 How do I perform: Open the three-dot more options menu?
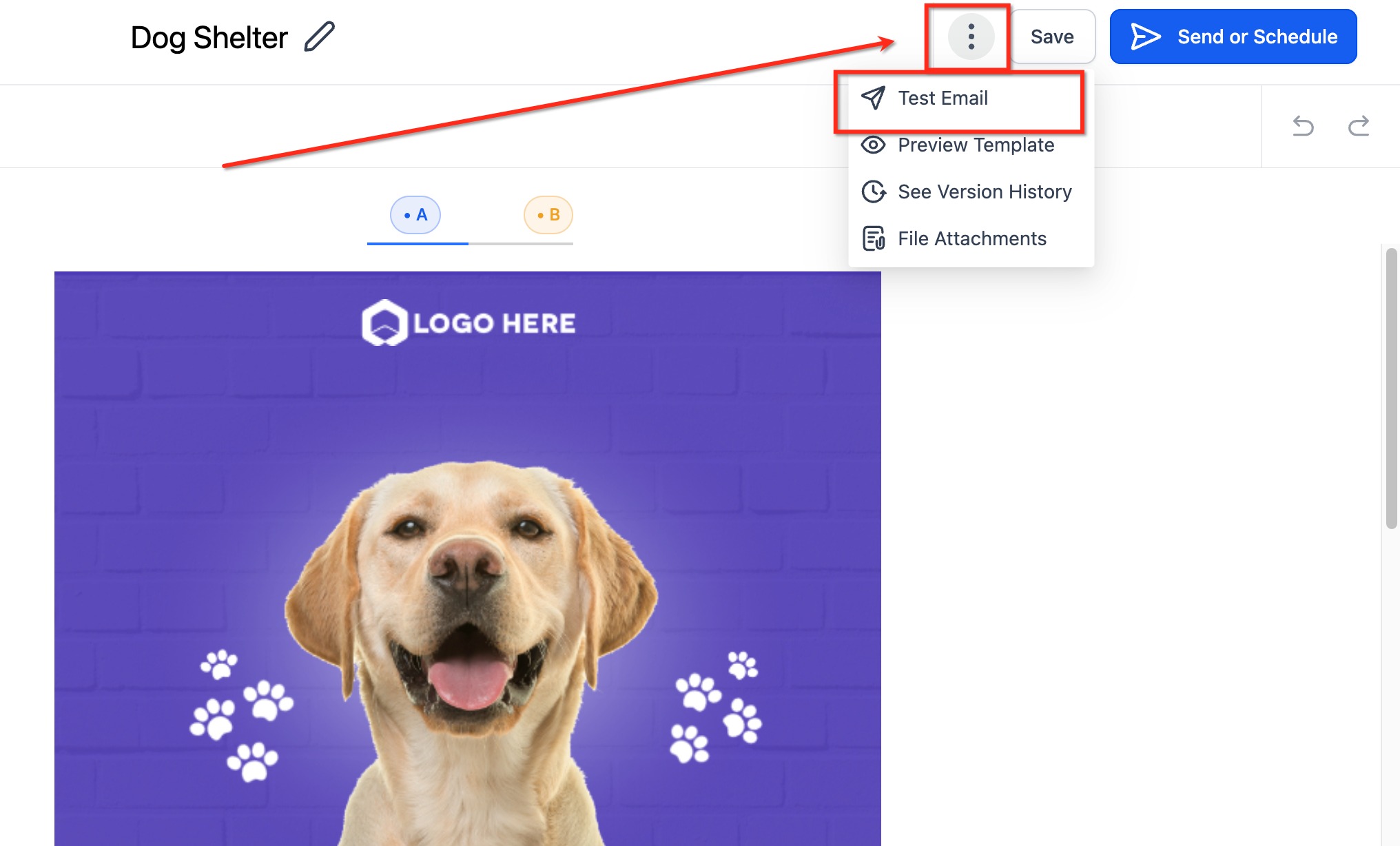[x=971, y=37]
